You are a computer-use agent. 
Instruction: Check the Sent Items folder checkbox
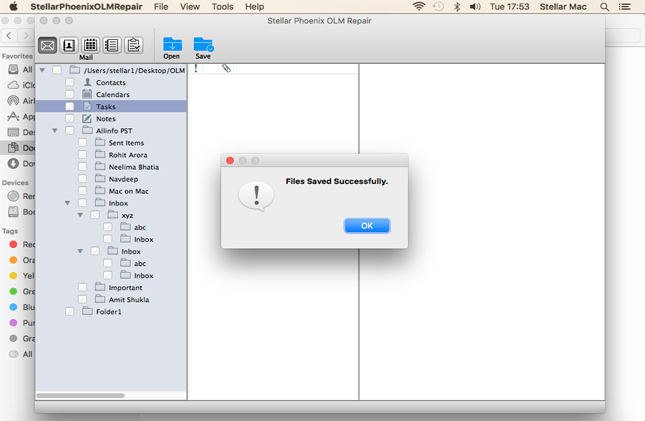coord(83,143)
